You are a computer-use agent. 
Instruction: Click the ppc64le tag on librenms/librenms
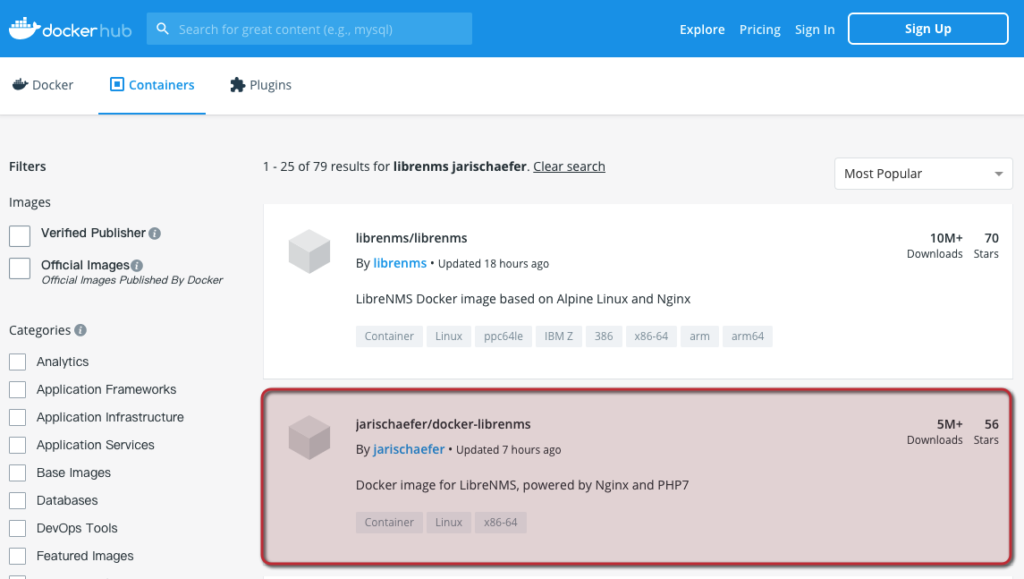tap(504, 336)
